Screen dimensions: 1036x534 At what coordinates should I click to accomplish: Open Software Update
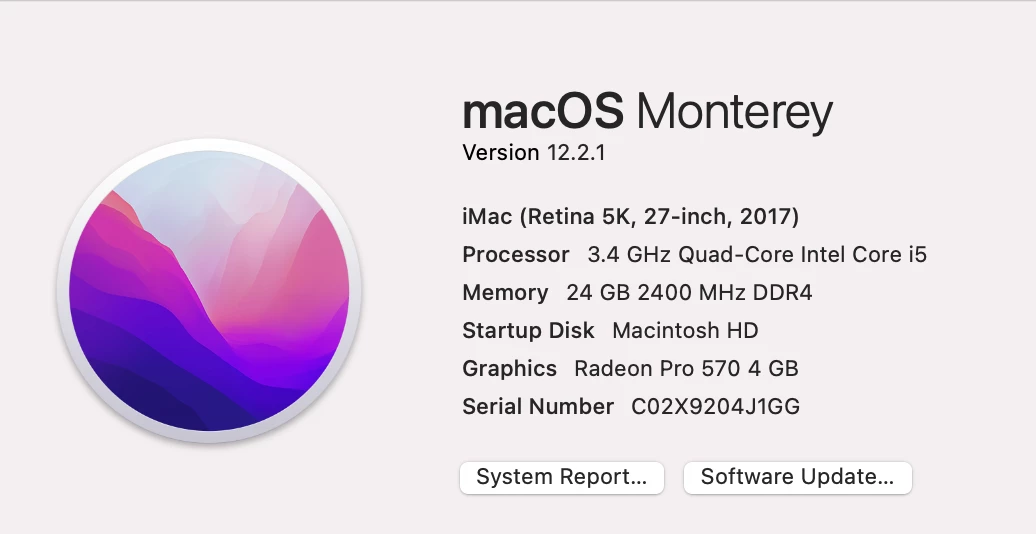[797, 477]
